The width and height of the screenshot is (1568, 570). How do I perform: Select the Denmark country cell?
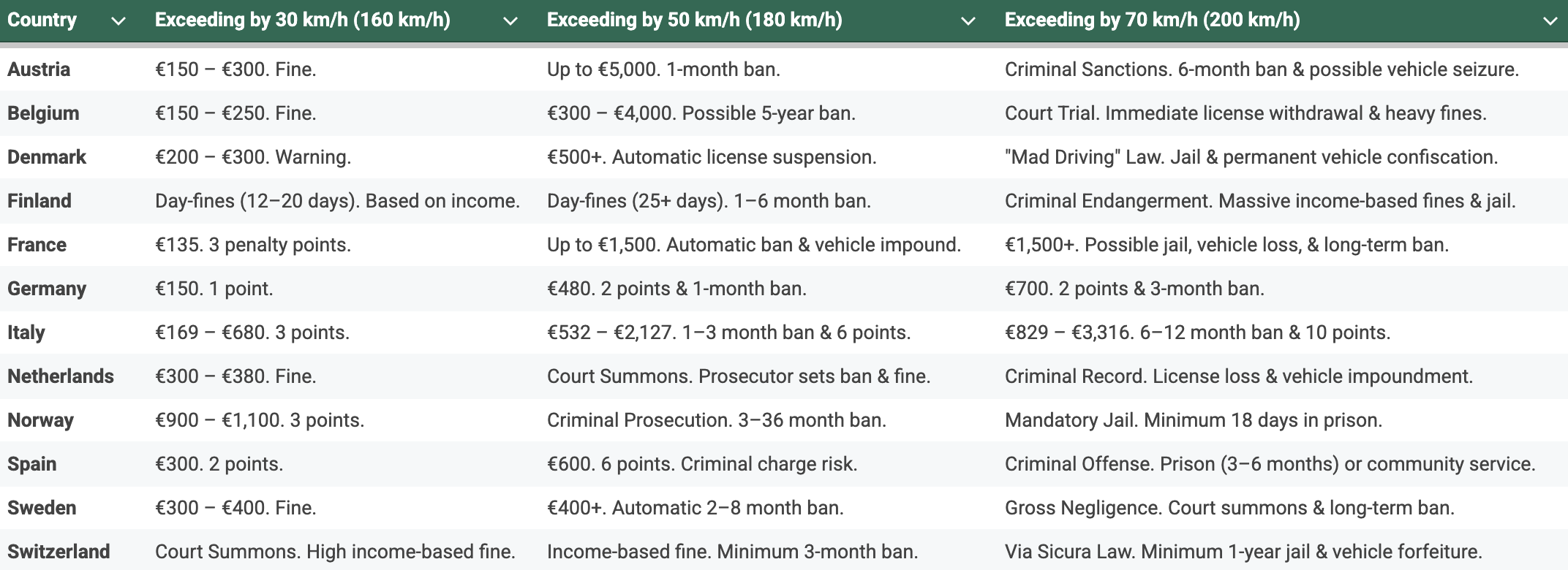tap(47, 157)
